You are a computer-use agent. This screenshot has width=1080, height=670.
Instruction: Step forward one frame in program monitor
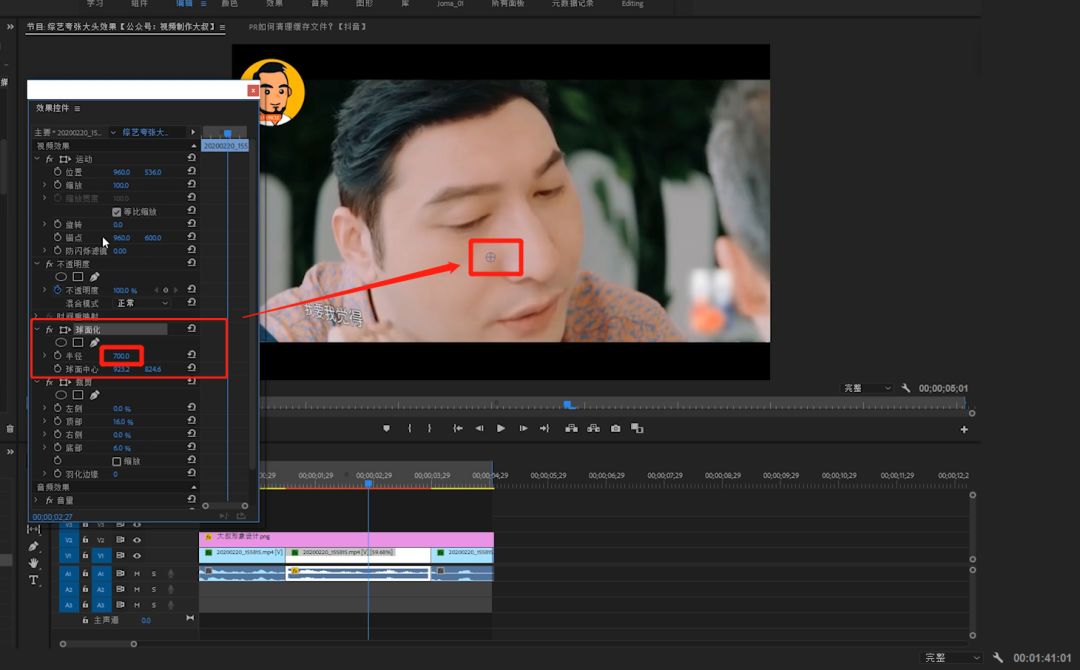(x=523, y=428)
